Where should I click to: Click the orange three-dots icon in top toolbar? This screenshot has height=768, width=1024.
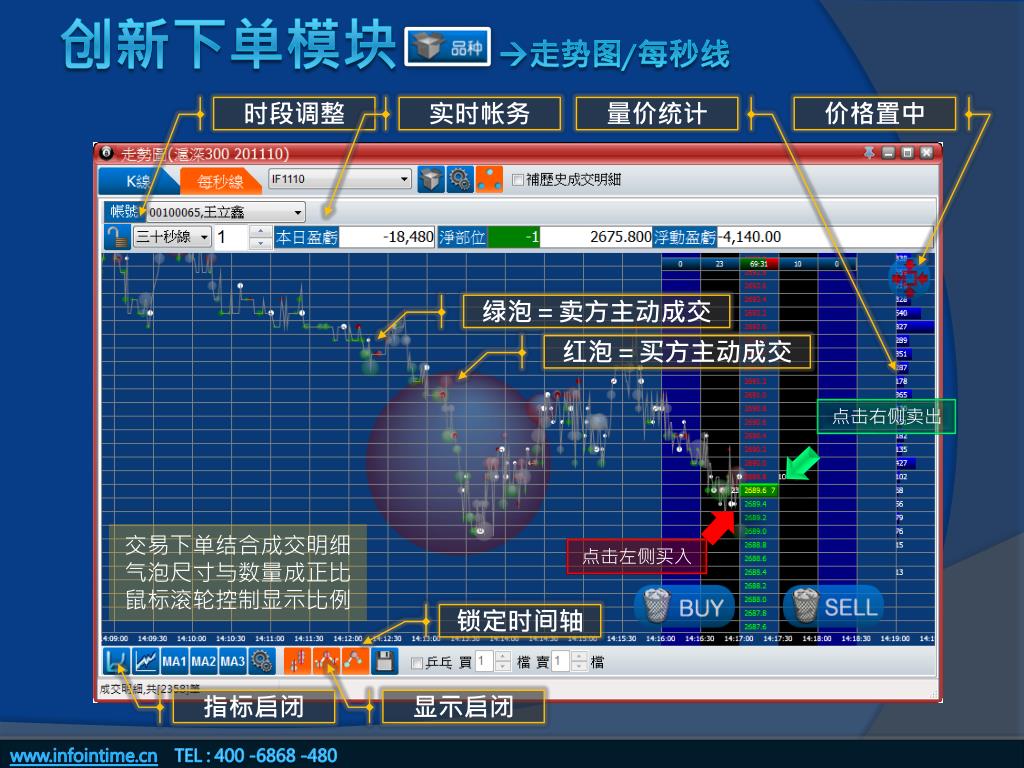coord(489,179)
